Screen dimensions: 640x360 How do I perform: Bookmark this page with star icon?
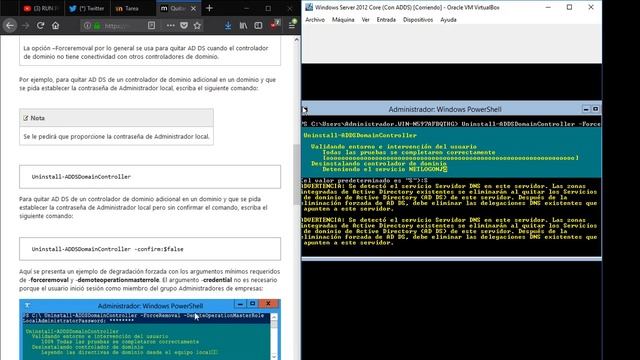click(198, 26)
